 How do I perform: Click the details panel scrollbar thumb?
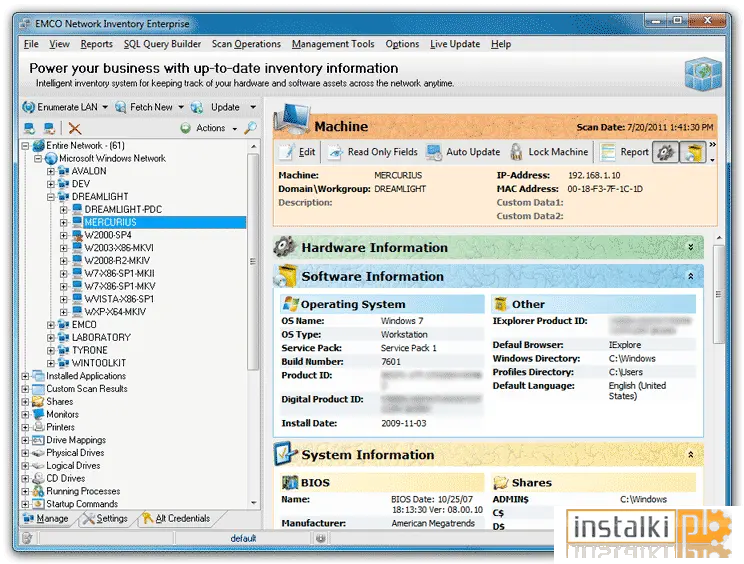719,294
